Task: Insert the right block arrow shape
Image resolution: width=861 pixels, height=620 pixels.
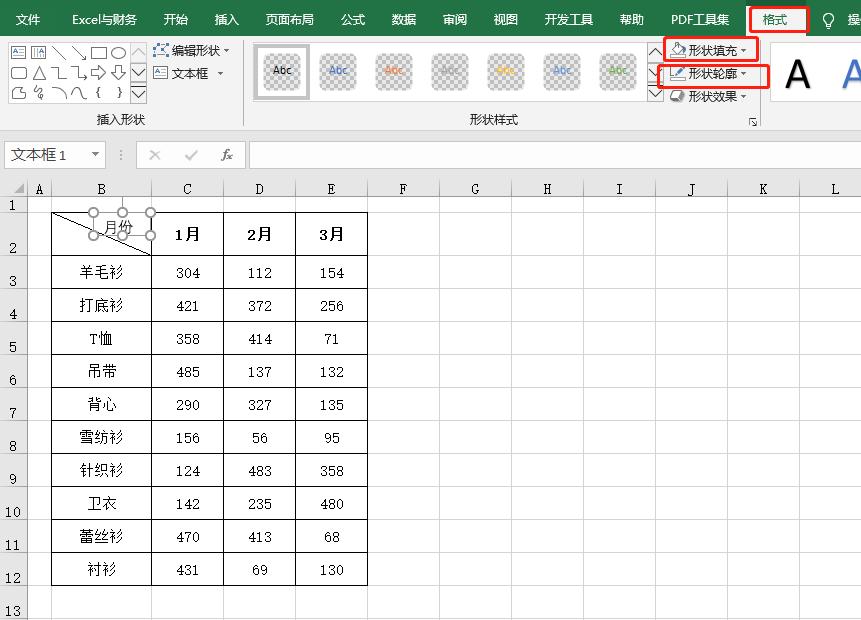Action: click(x=99, y=72)
